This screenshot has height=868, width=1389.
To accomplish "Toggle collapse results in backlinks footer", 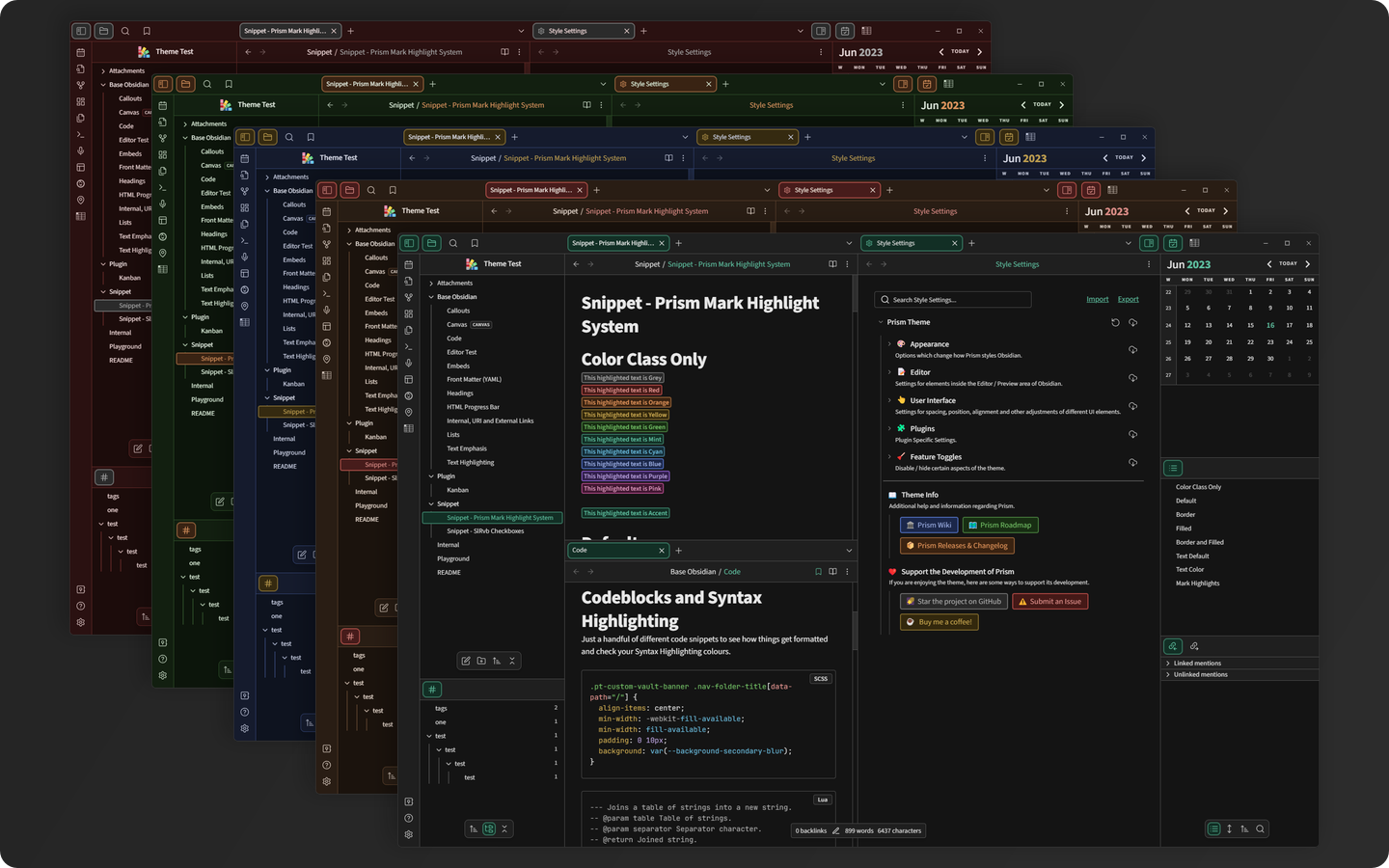I will [x=1213, y=828].
